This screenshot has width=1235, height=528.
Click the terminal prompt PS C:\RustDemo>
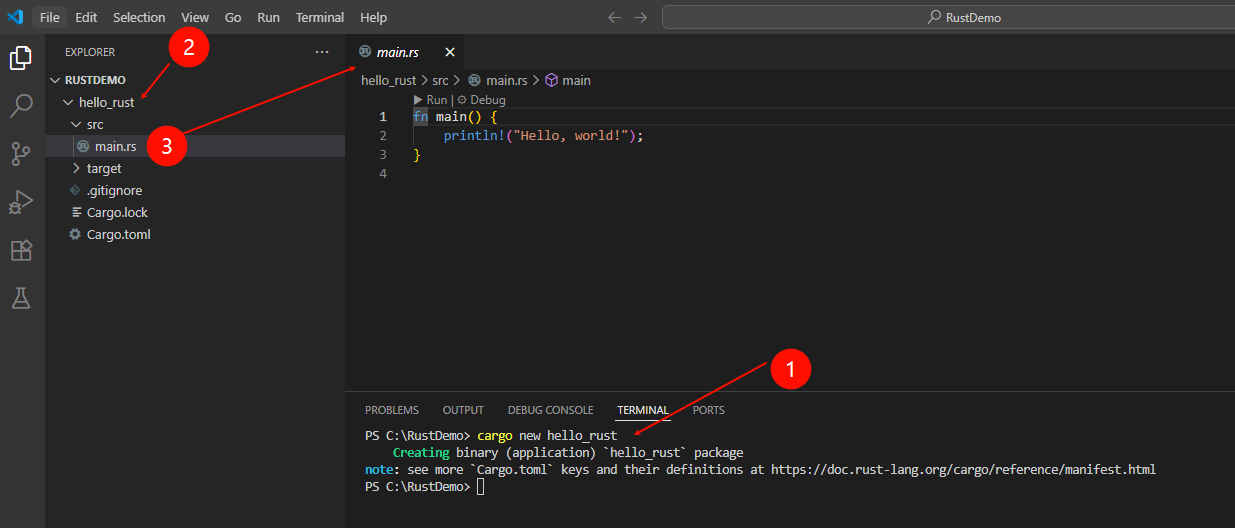coord(417,486)
